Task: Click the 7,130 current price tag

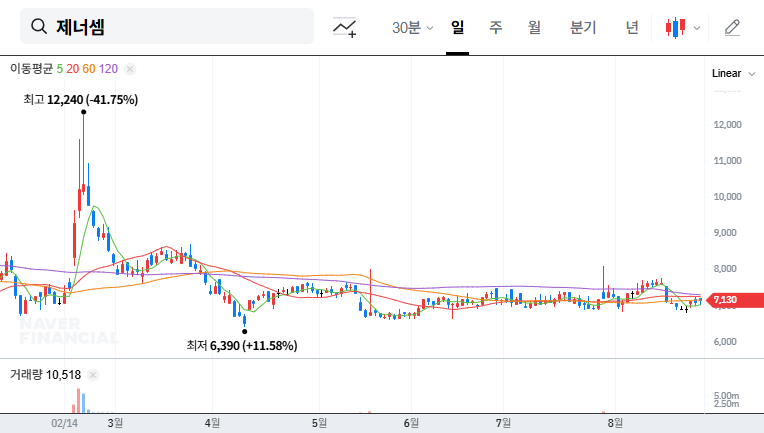Action: pos(723,300)
